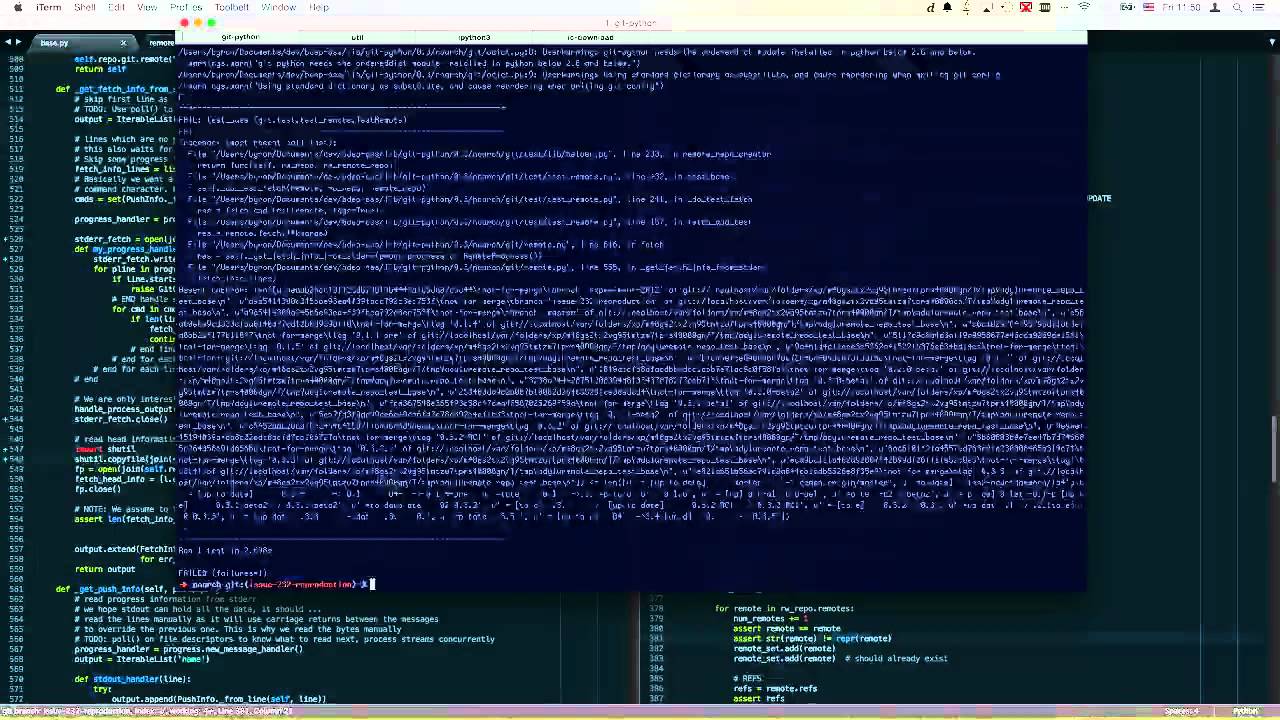Click the editor's tab scroll-left arrow
1280x720 pixels.
[8, 42]
